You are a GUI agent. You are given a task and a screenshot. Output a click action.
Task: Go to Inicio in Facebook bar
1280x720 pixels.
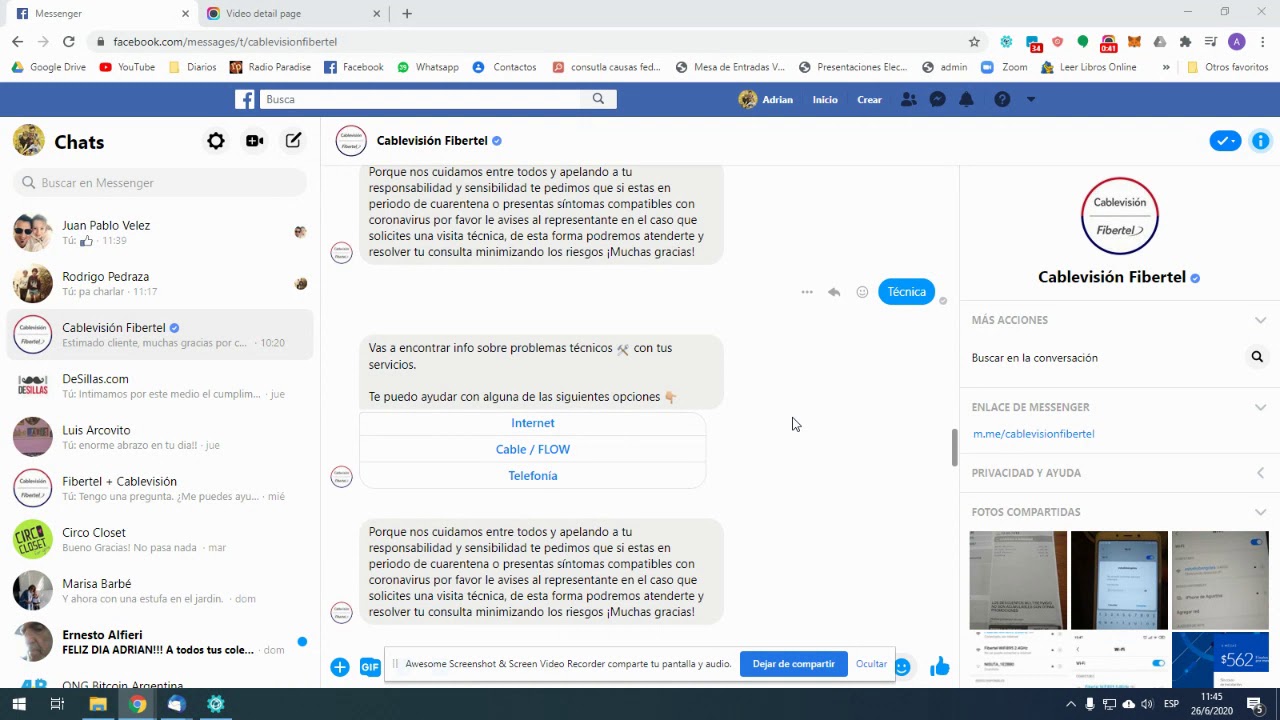tap(825, 99)
